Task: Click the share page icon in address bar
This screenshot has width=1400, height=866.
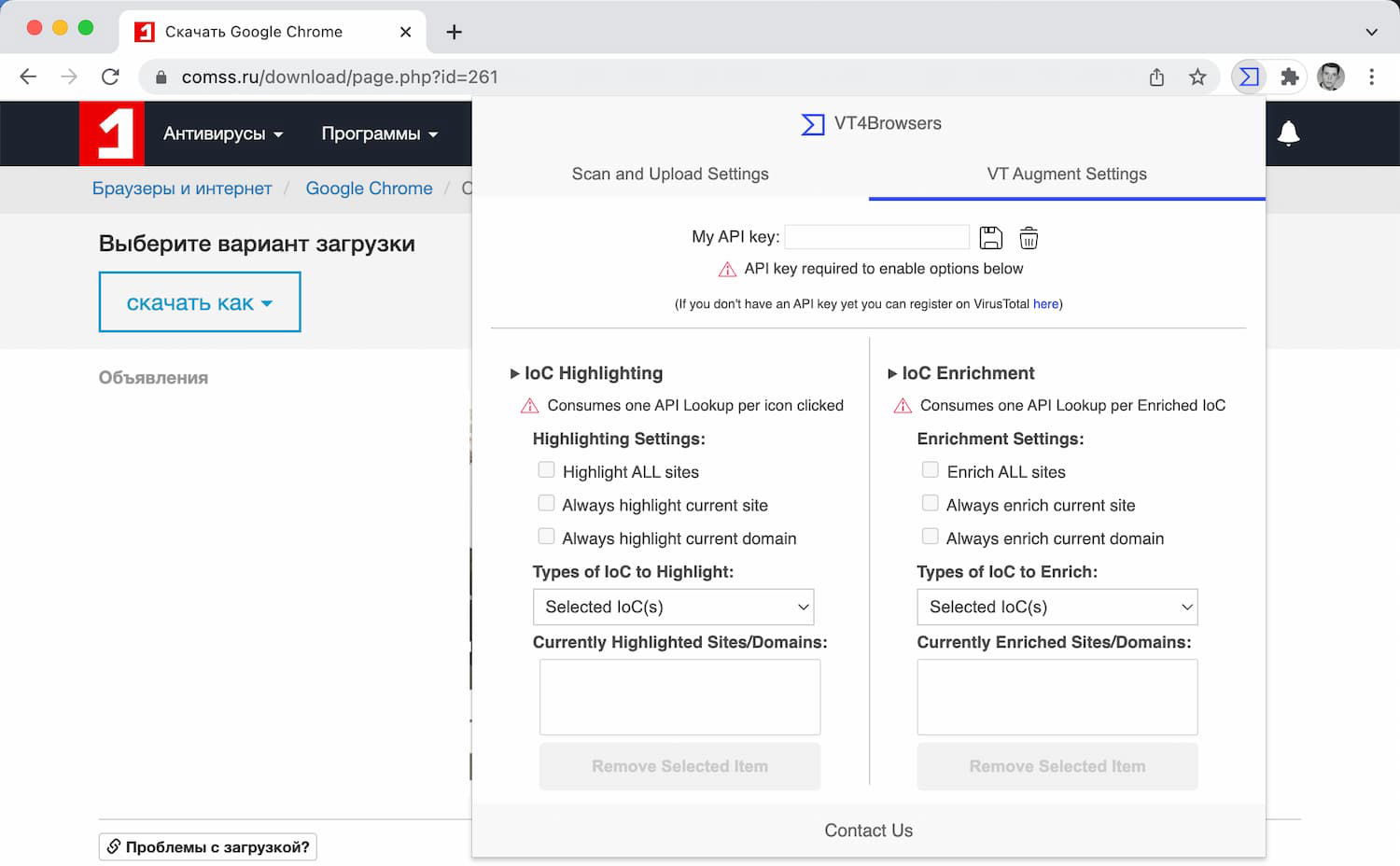Action: click(x=1156, y=77)
